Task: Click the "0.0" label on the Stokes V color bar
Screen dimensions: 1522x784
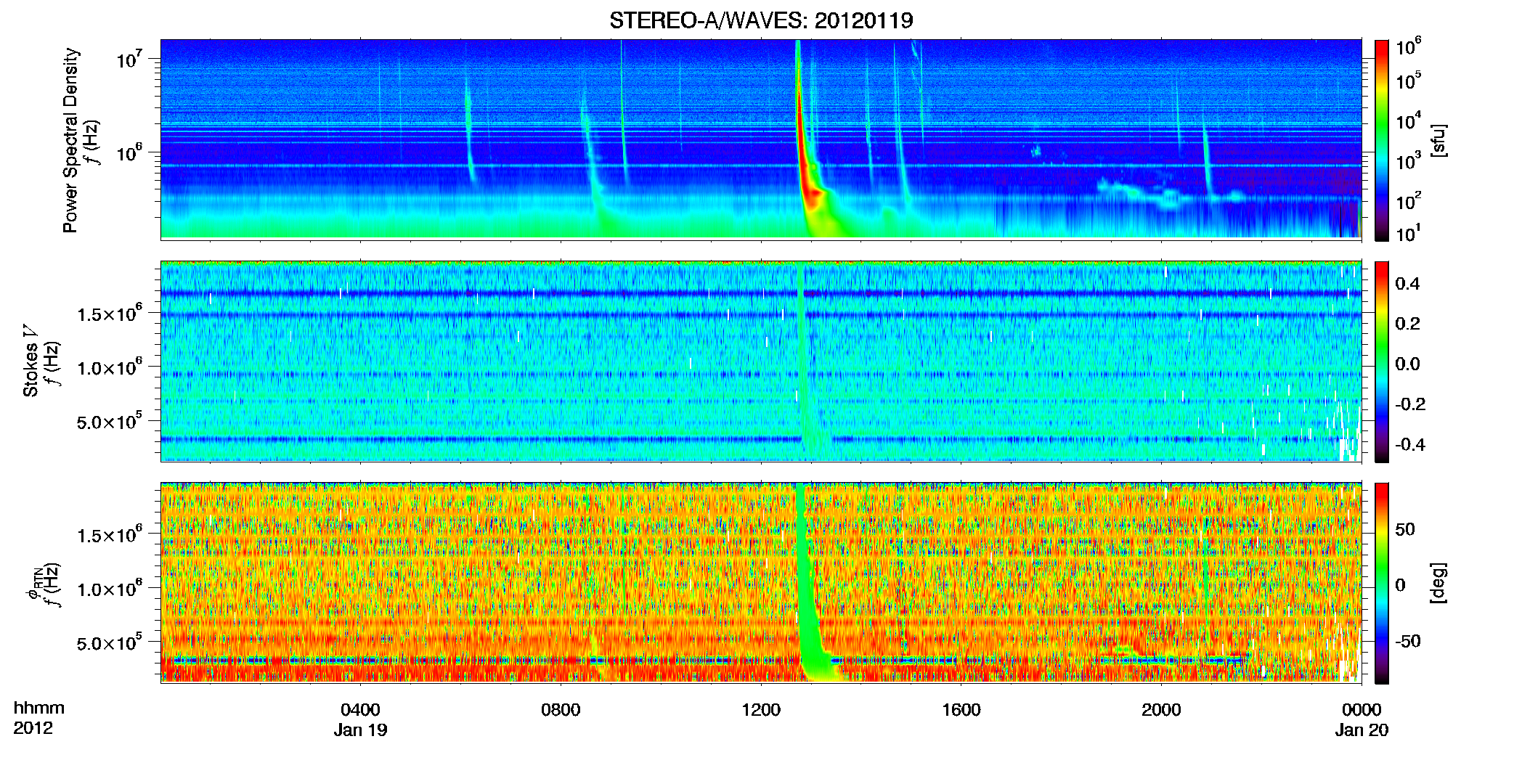Action: tap(1407, 364)
